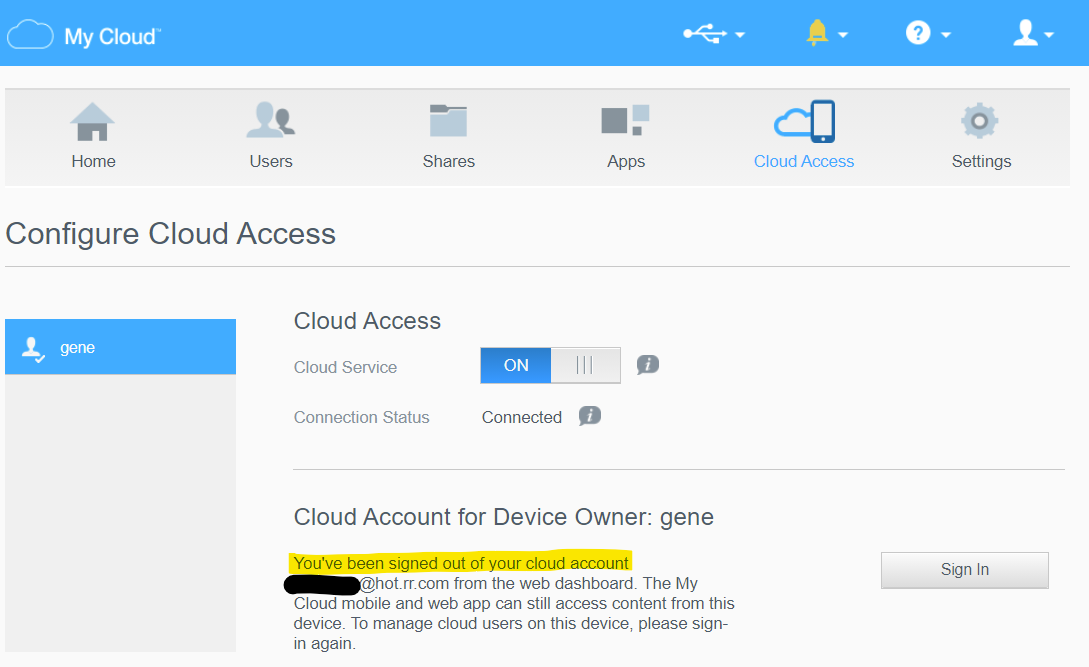Go to the Home tab
The width and height of the screenshot is (1089, 667).
pyautogui.click(x=93, y=137)
